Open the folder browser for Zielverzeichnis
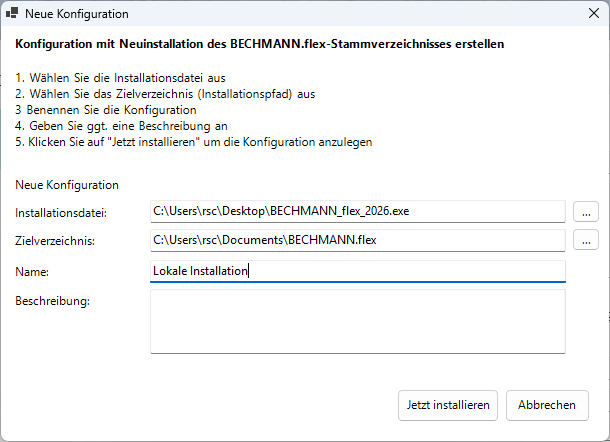Screen dimensions: 610x442 [586, 240]
